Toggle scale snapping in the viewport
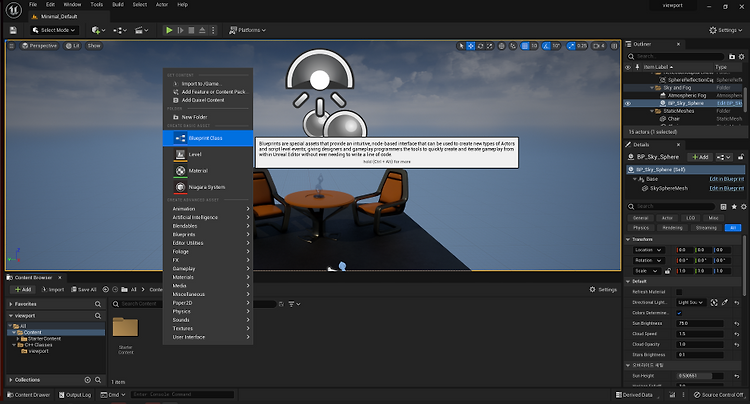This screenshot has height=404, width=750. 571,46
